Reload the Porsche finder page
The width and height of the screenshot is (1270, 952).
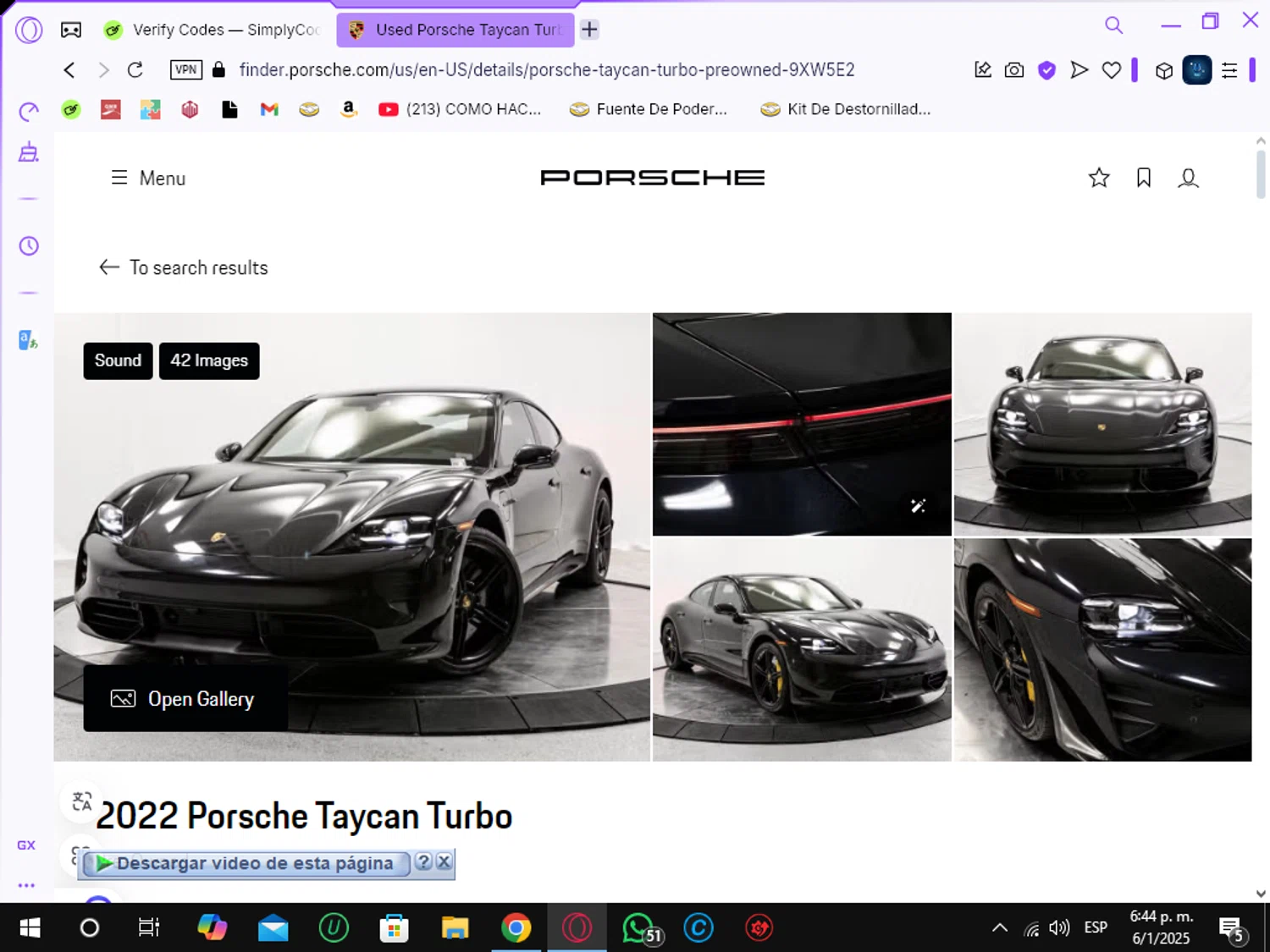click(x=135, y=70)
